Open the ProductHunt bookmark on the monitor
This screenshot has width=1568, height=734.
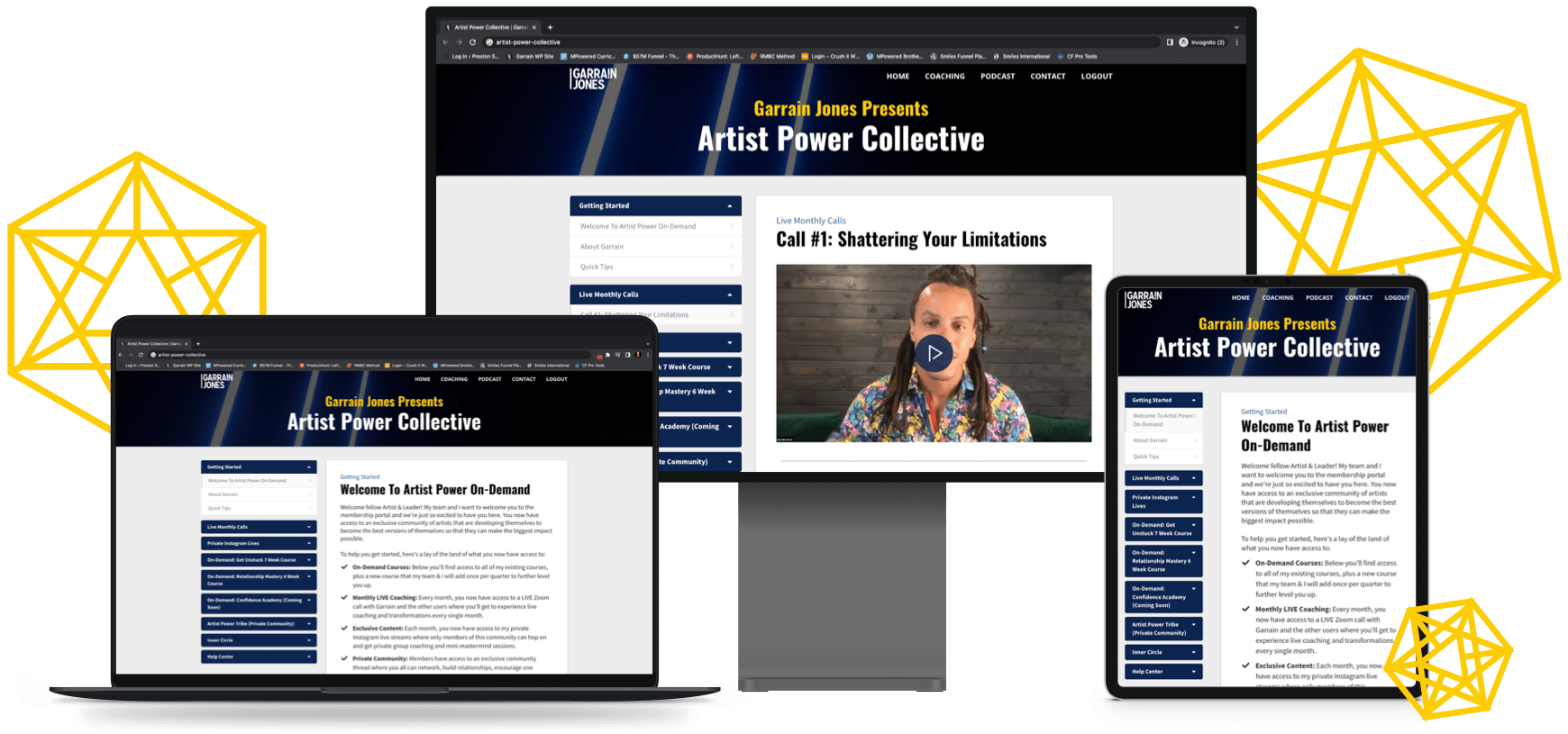[715, 56]
